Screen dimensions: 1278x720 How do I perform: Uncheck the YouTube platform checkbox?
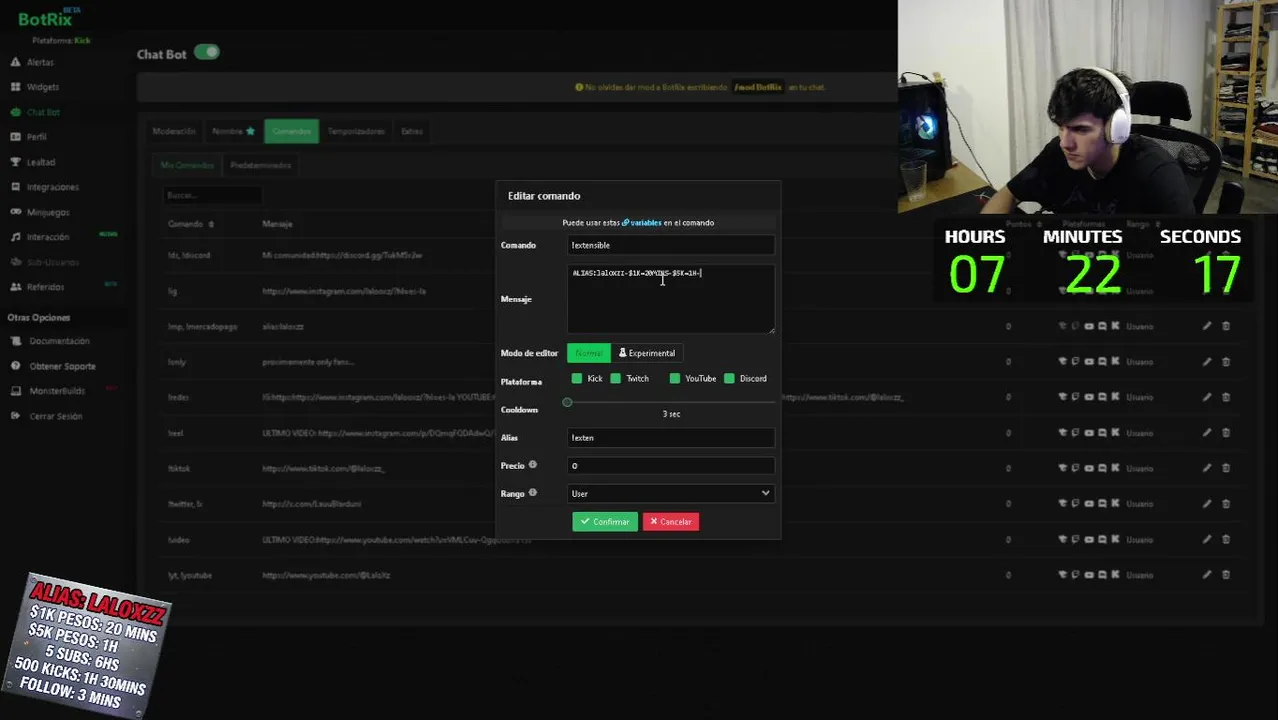tap(675, 378)
